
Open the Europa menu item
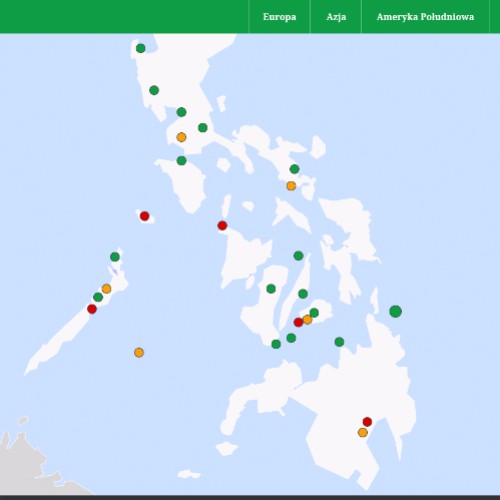pyautogui.click(x=279, y=17)
